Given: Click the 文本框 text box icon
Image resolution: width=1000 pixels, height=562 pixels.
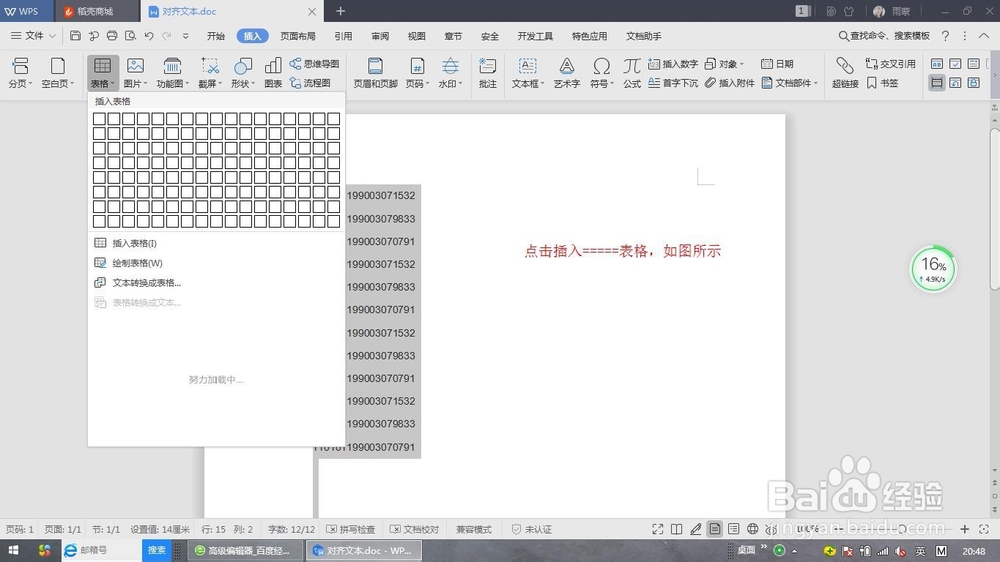Looking at the screenshot, I should (527, 66).
